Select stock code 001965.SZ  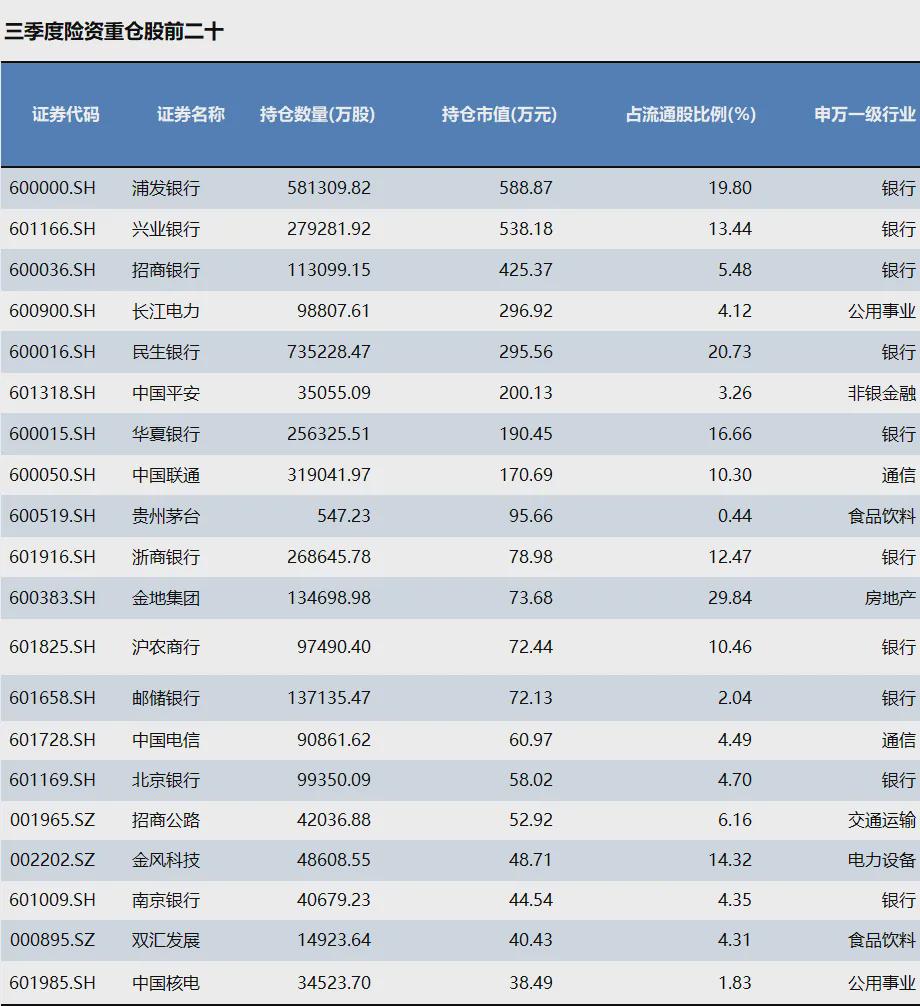point(52,821)
